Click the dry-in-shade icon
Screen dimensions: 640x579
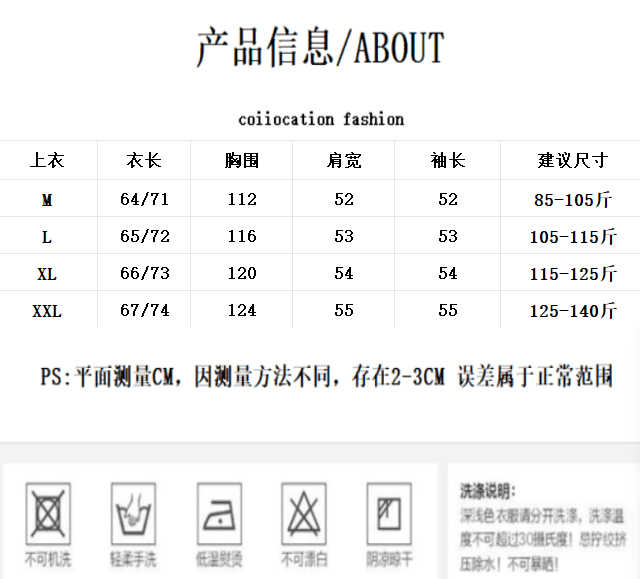(x=389, y=514)
